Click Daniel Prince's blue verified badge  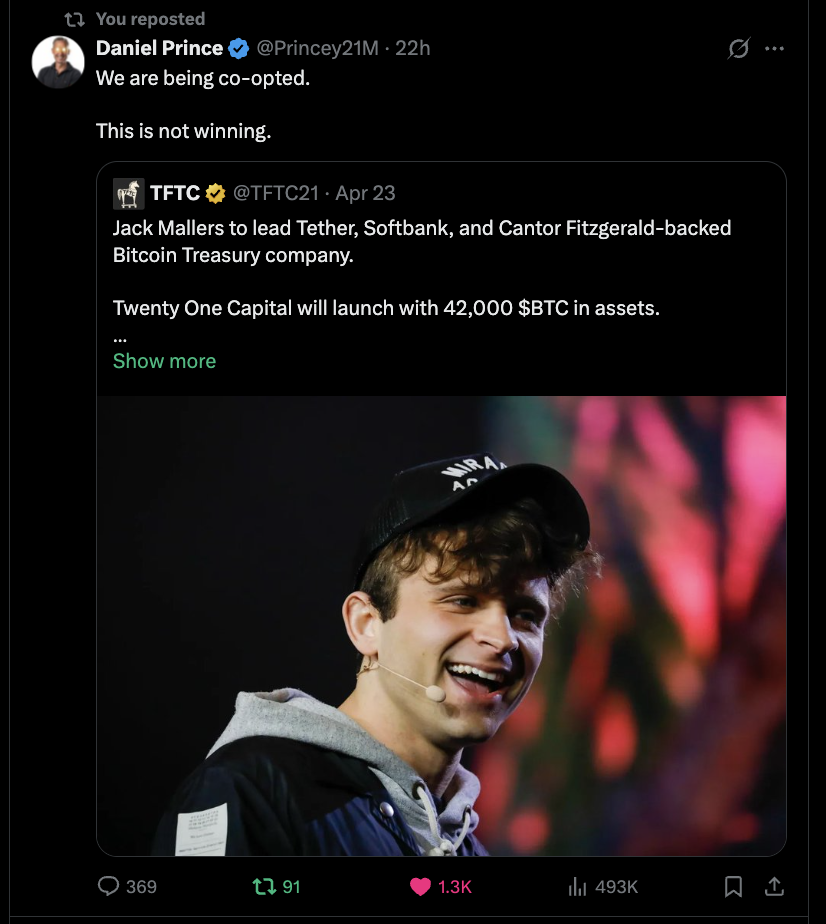(x=238, y=48)
